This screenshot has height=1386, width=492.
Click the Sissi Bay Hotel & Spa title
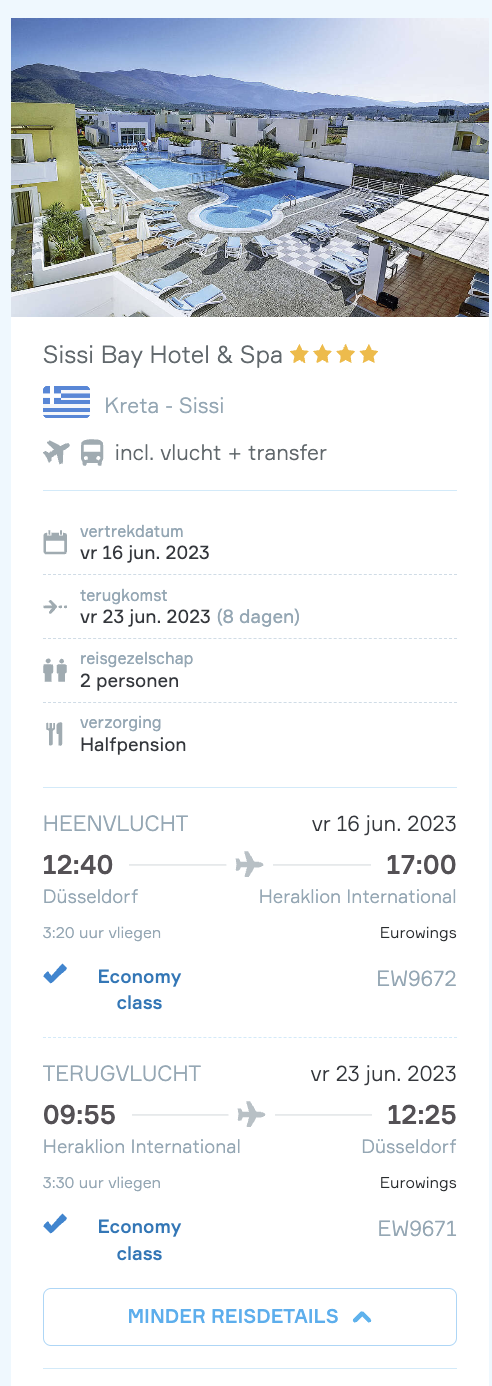pyautogui.click(x=163, y=355)
